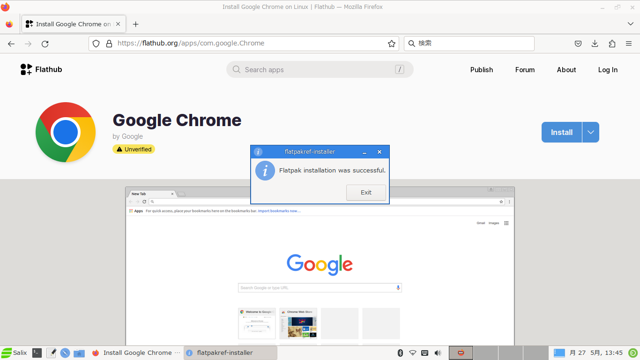640x360 pixels.
Task: Click the Firefox search box
Action: point(469,43)
